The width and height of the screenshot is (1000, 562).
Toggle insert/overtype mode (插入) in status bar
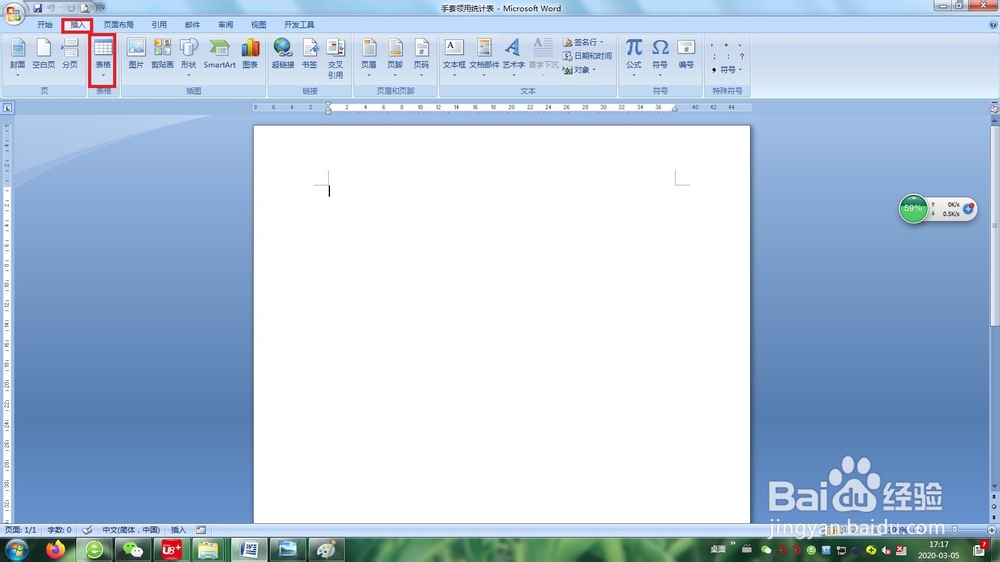click(179, 530)
